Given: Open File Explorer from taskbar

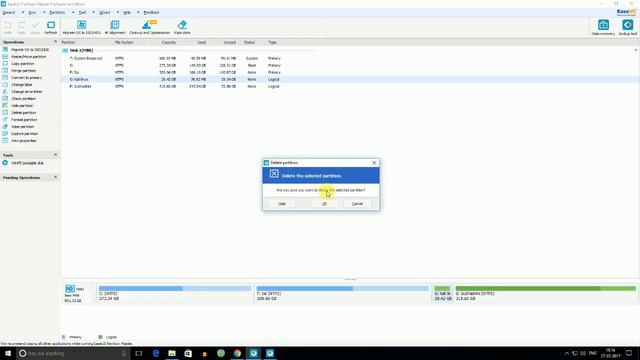Looking at the screenshot, I should point(172,353).
